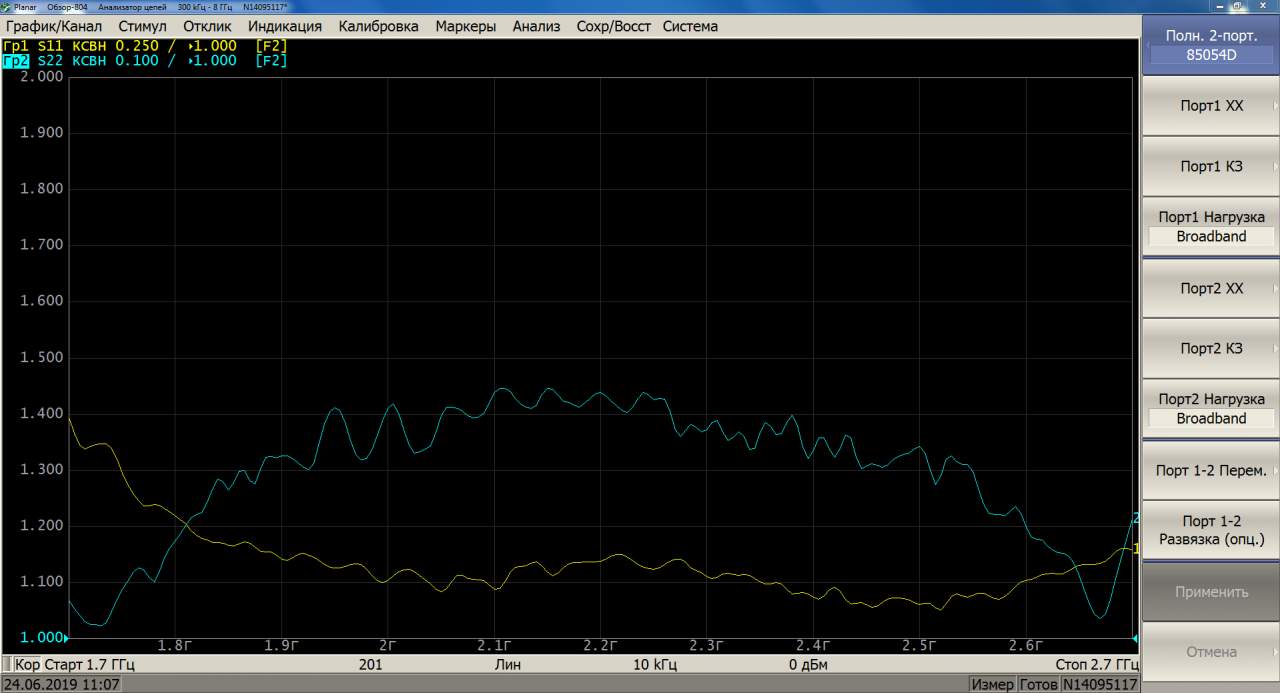Click the Старт 1.7 ГГц start frequency
This screenshot has width=1280, height=693.
coord(89,664)
